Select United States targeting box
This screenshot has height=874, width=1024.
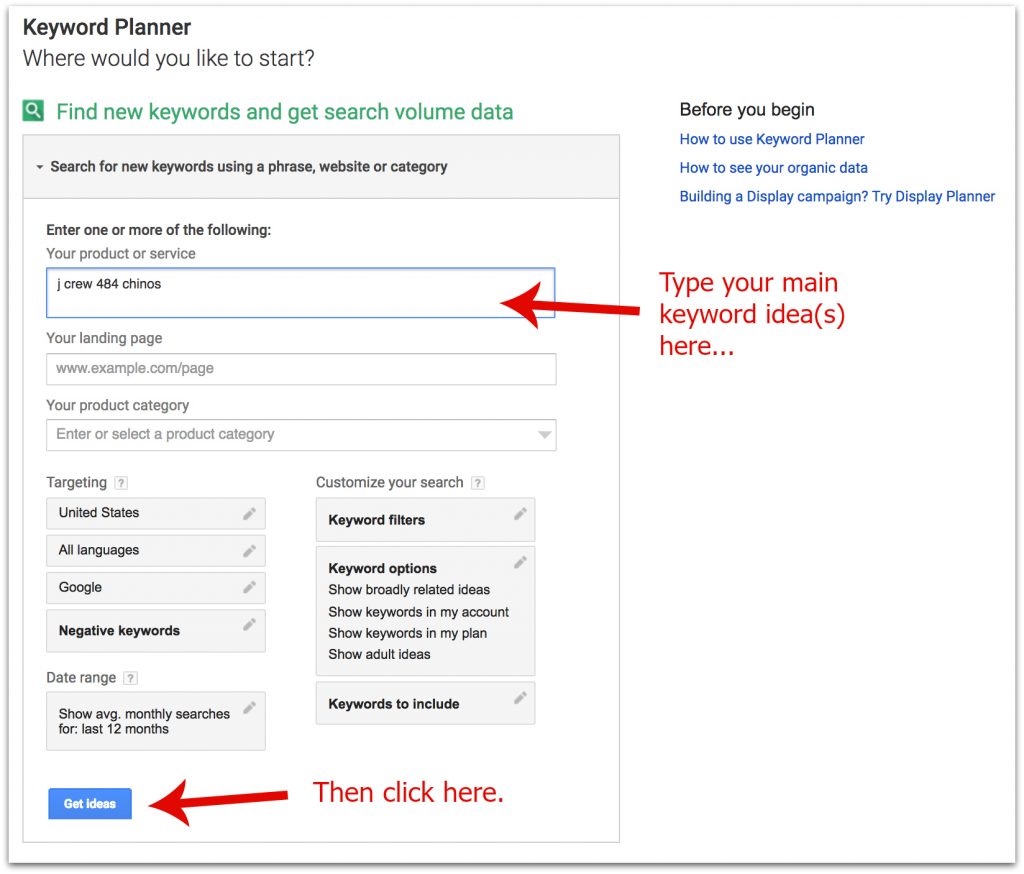tap(155, 513)
